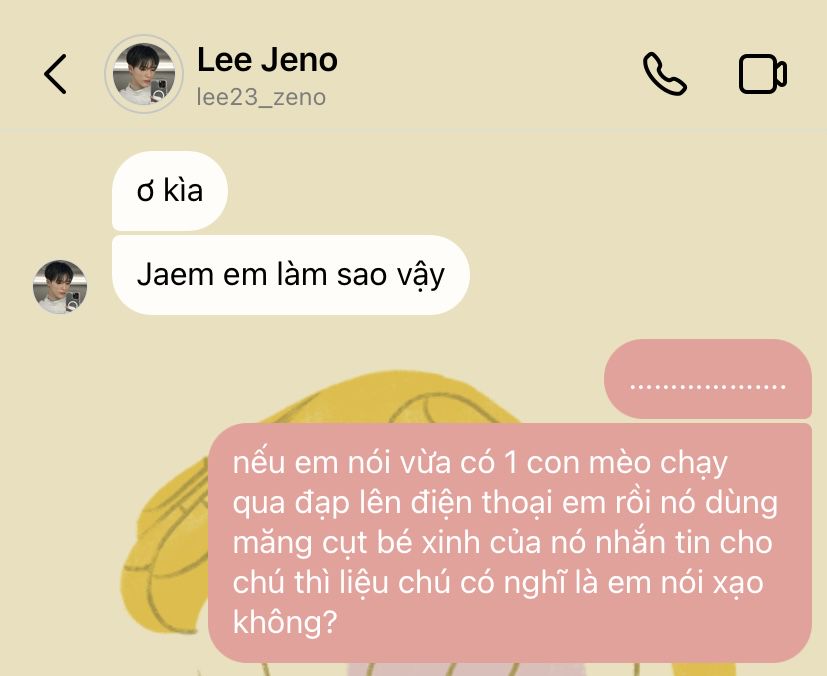Click the 'chú thì liệu chú' text line
This screenshot has height=676, width=827.
[x=498, y=583]
